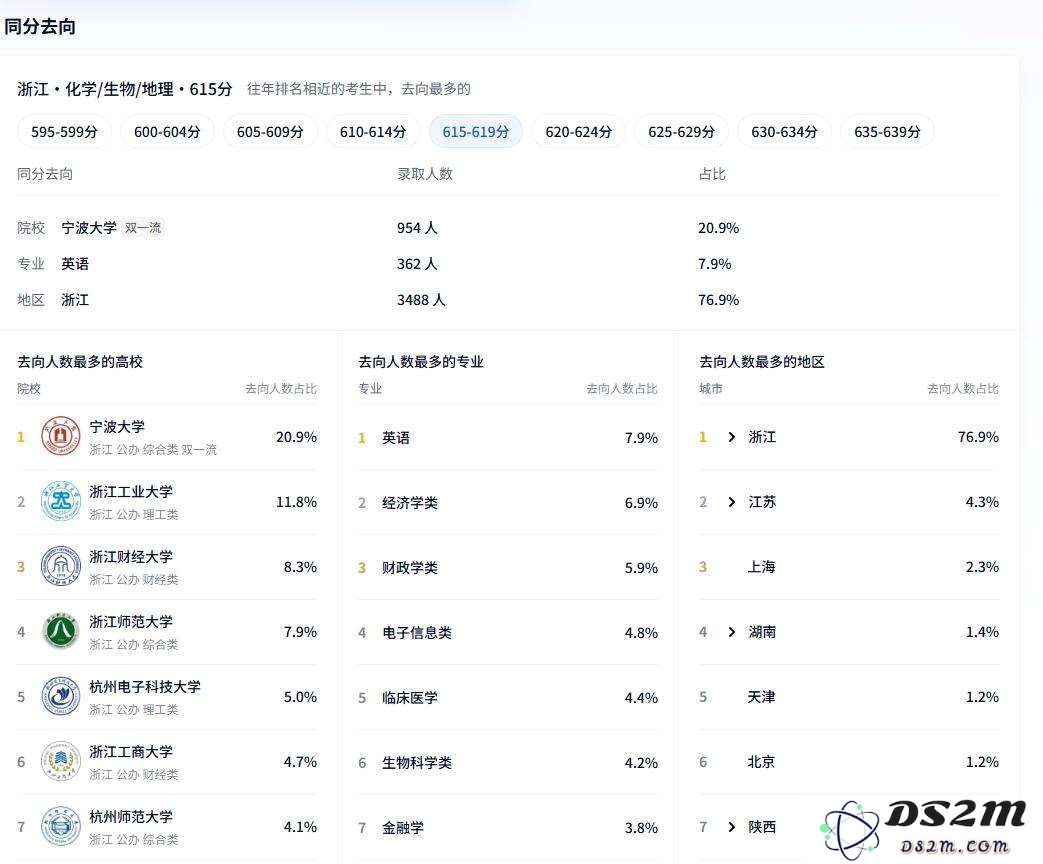Click 金融学 major row
1043x864 pixels.
point(508,828)
